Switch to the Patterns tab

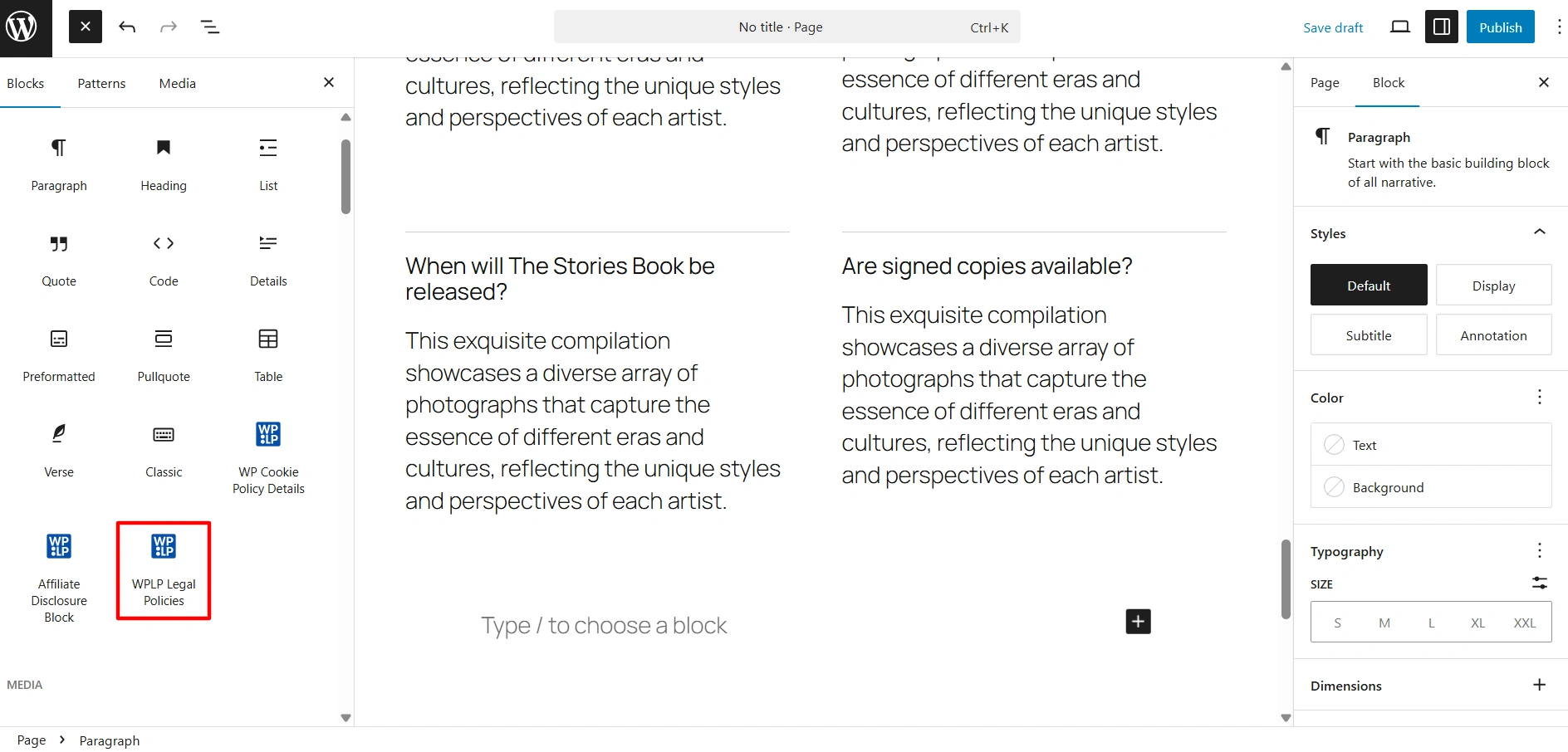pos(101,84)
